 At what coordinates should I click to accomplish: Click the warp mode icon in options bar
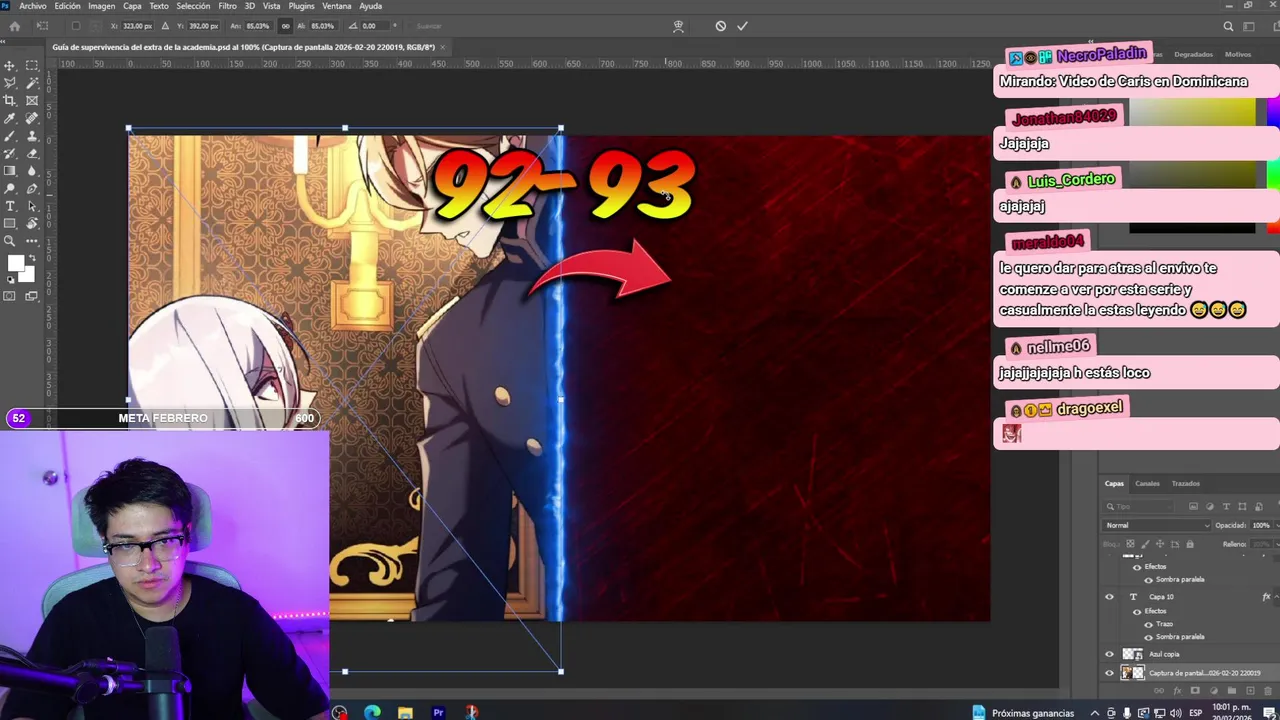click(x=678, y=26)
